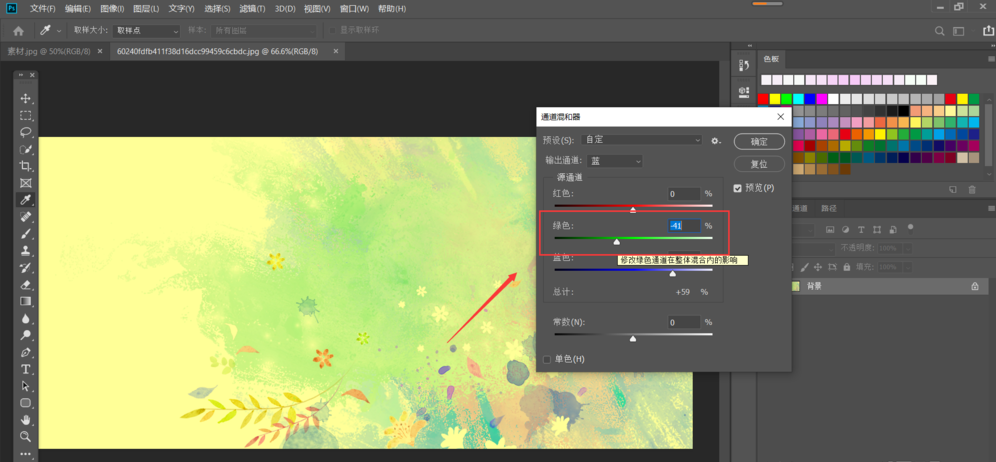The image size is (996, 462).
Task: Open the 取样大小 sample size dropdown
Action: click(x=147, y=31)
